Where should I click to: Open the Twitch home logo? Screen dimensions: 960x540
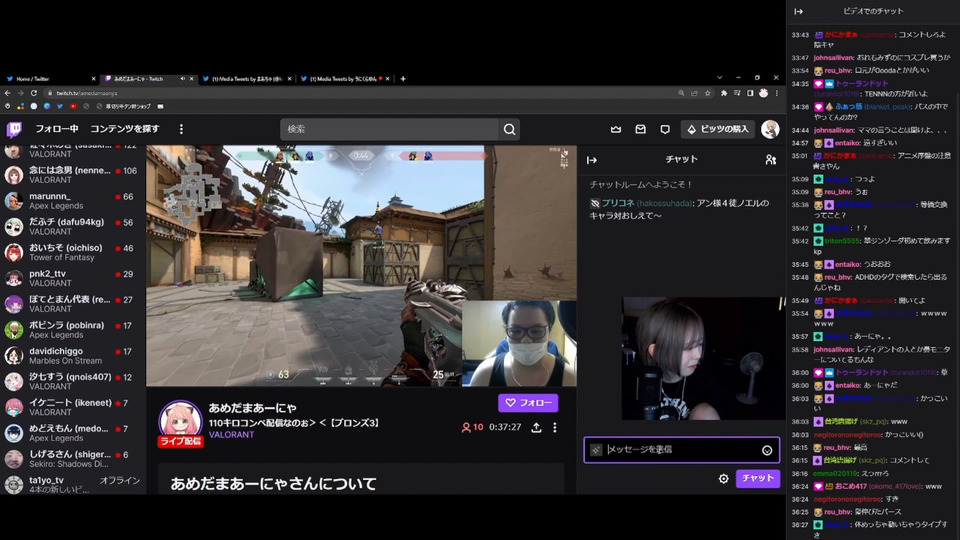pos(14,129)
